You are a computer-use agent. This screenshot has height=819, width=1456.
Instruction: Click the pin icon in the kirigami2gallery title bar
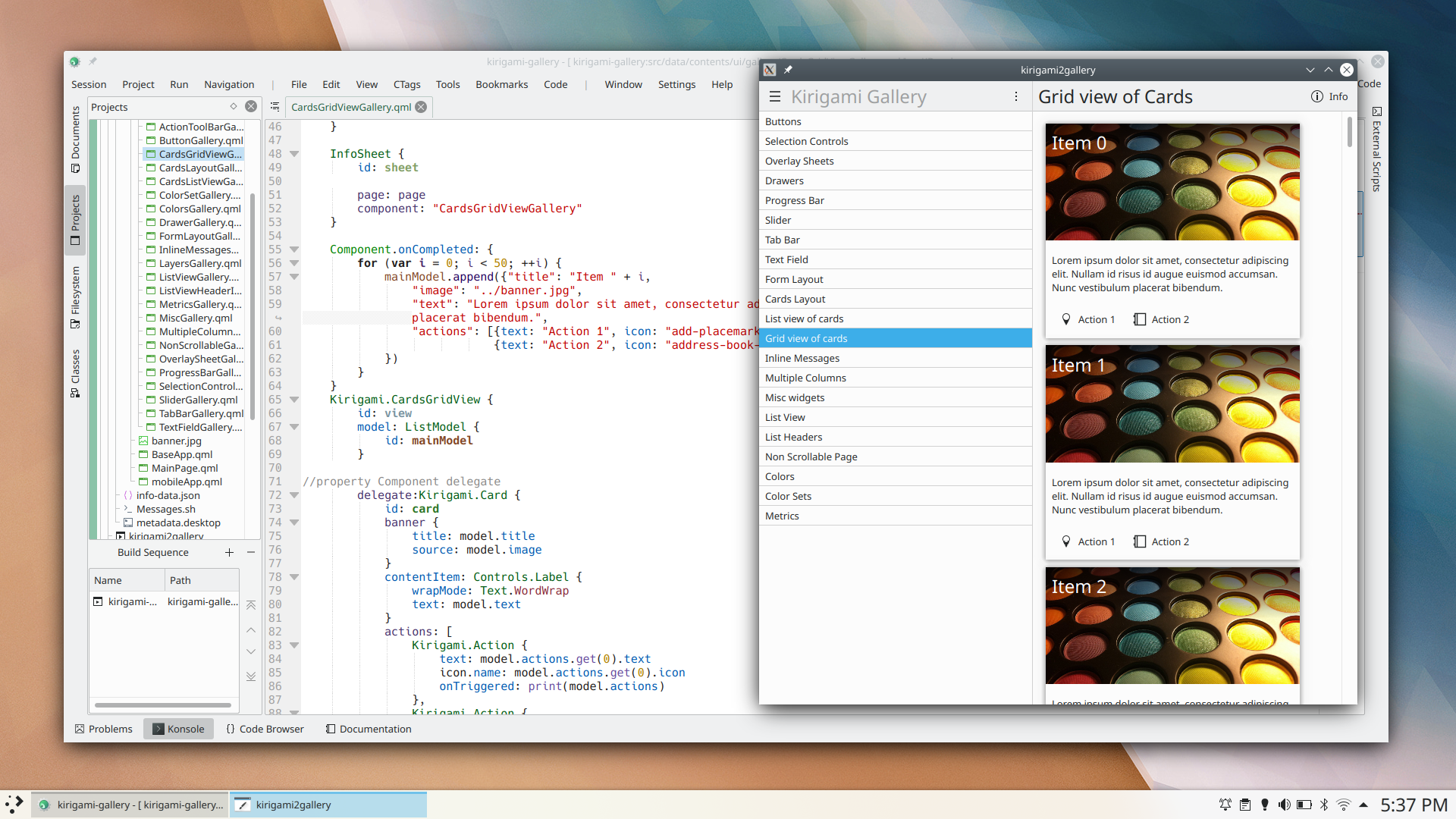(x=788, y=70)
